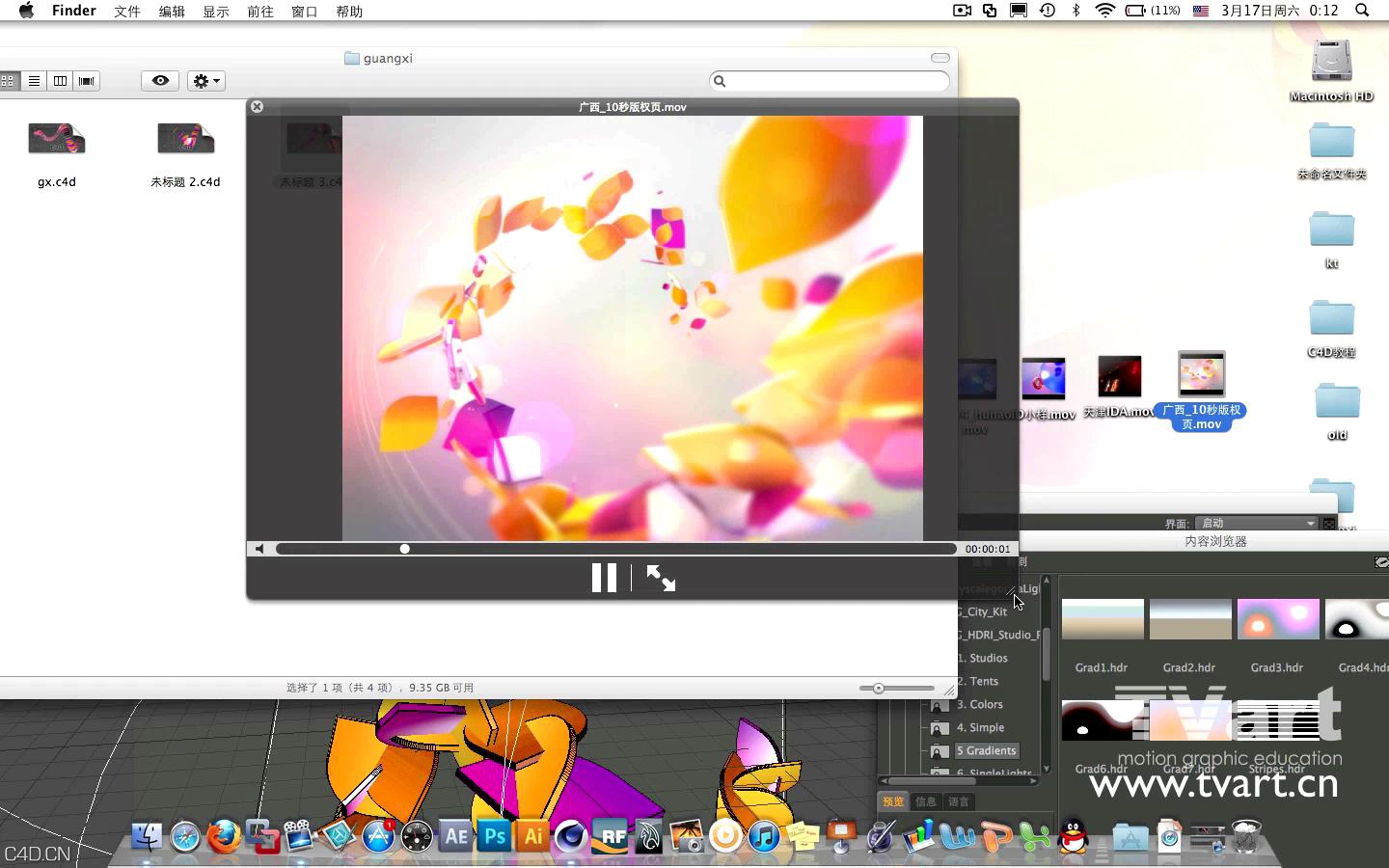Launch Illustrator from the Dock
1389x868 pixels.
[533, 836]
